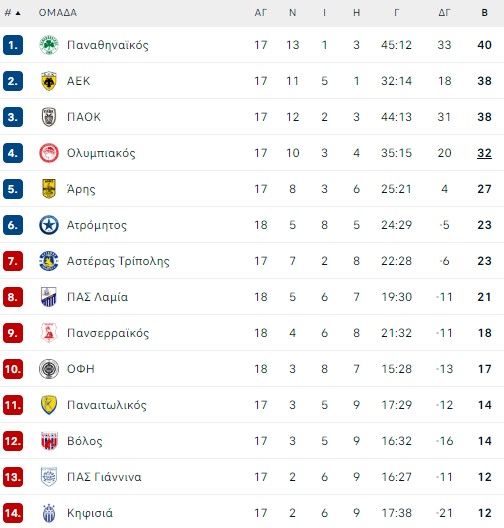This screenshot has height=528, width=504.
Task: Sort by the ΑΓ column header
Action: click(x=261, y=13)
